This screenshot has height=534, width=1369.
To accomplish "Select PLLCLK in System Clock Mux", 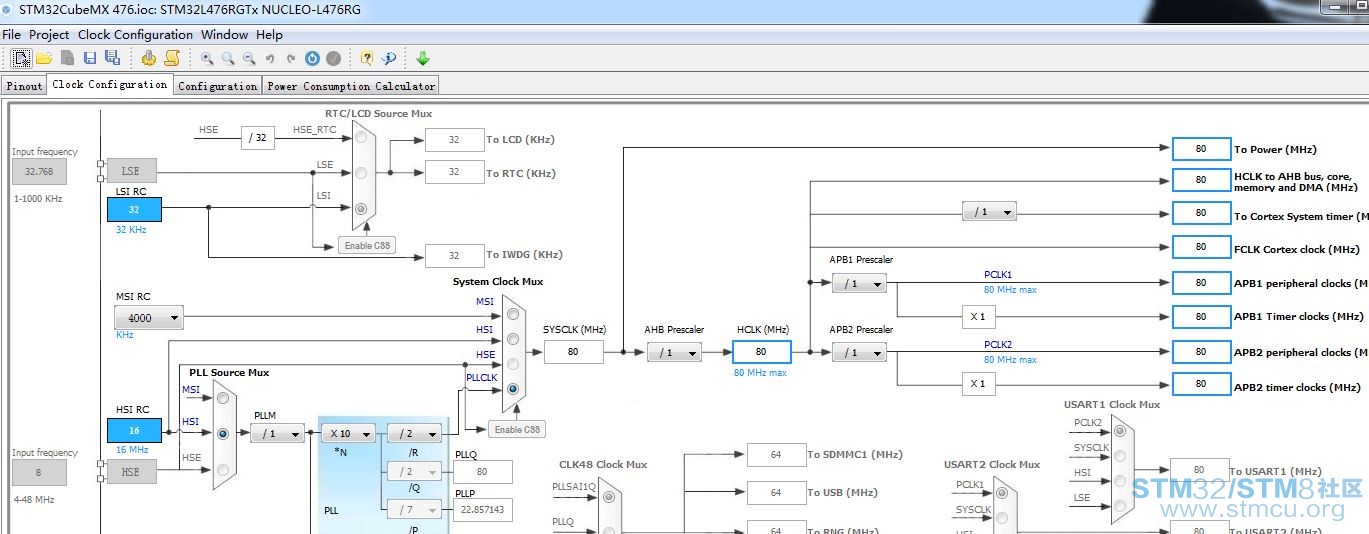I will tap(513, 389).
